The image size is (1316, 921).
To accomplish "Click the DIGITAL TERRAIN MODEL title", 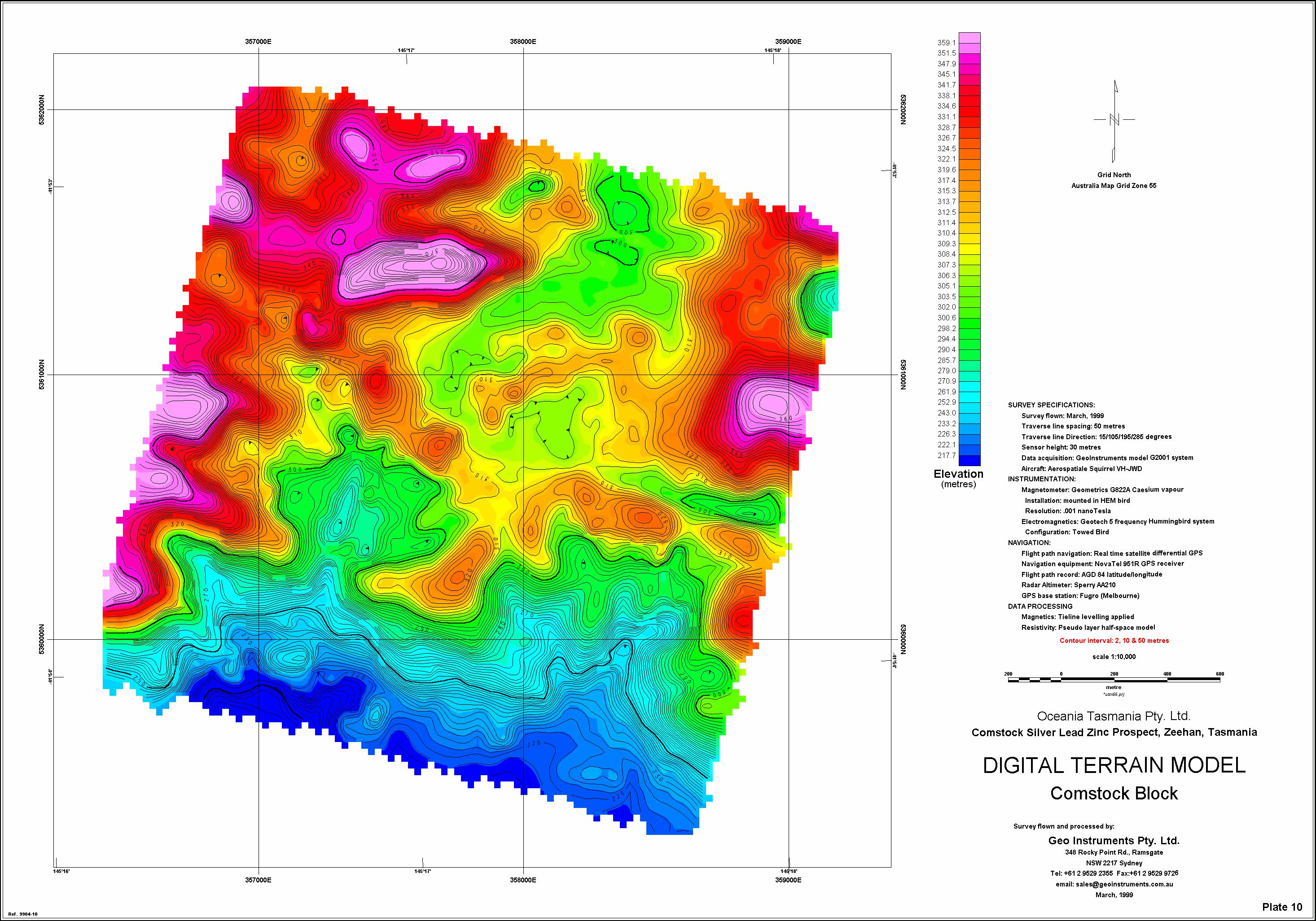I will click(1114, 765).
